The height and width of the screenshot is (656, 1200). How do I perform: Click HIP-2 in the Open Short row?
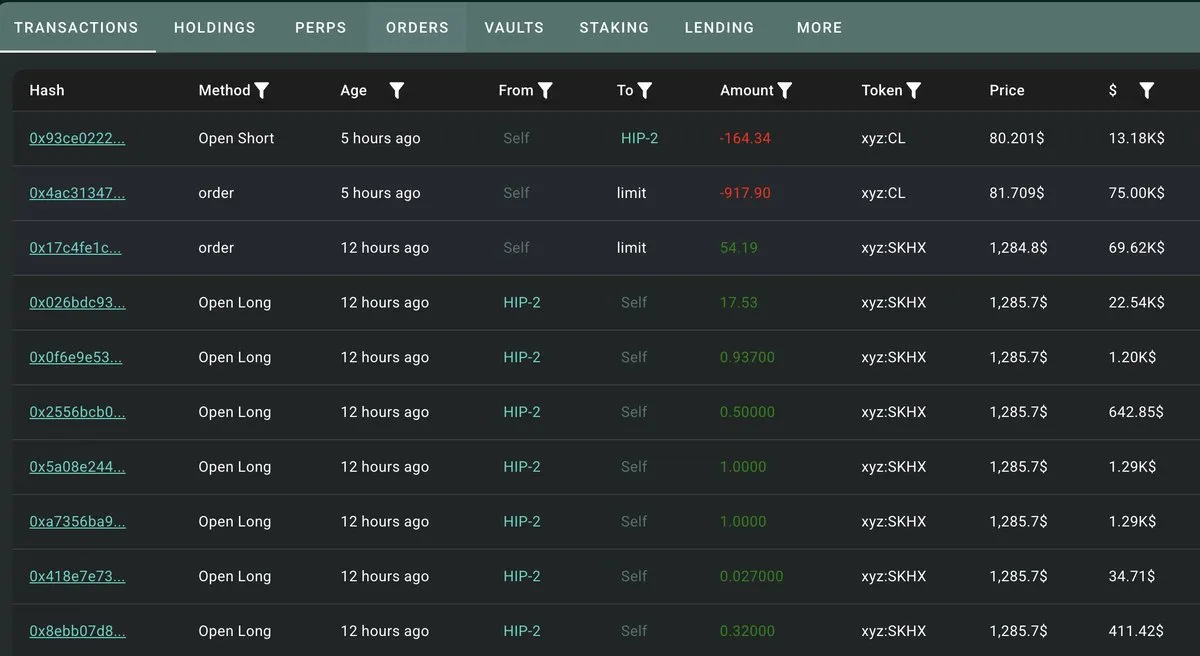click(x=640, y=138)
